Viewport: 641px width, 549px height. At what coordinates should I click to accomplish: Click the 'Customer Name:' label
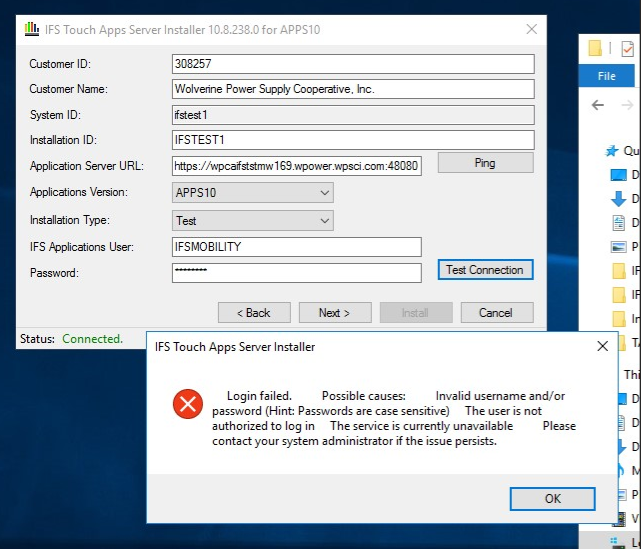point(68,89)
